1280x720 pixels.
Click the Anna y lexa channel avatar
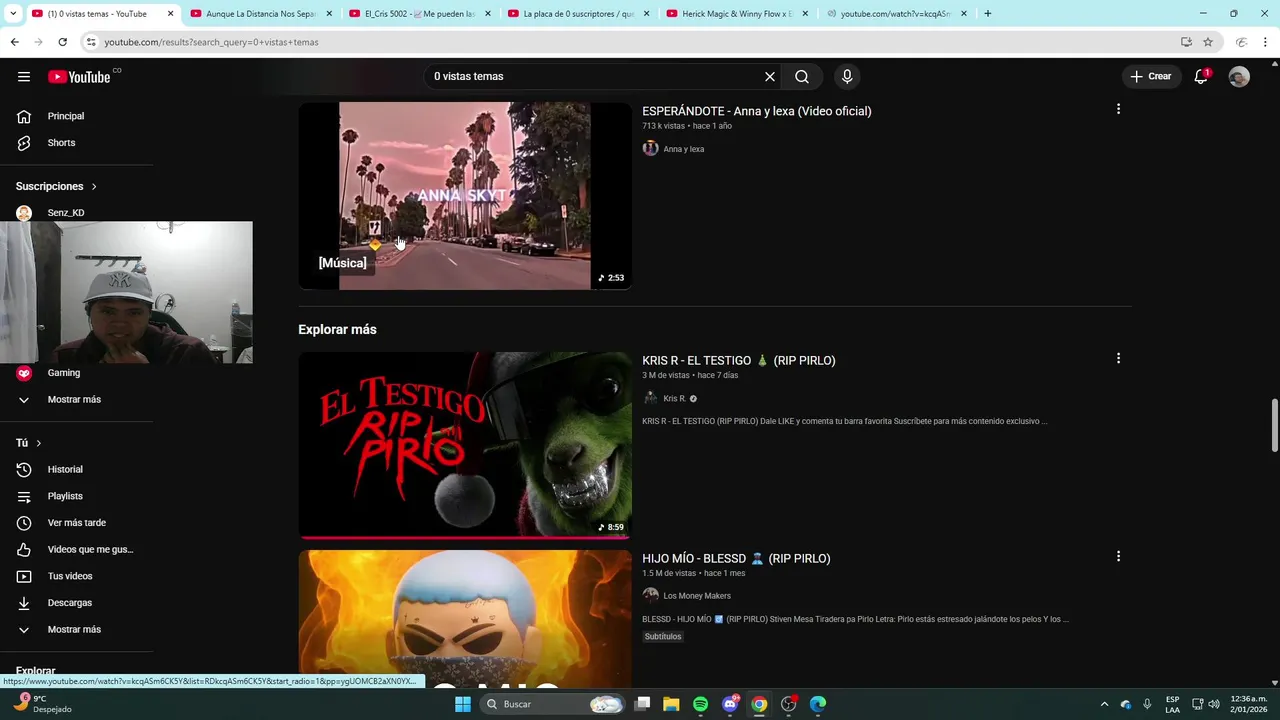point(650,148)
